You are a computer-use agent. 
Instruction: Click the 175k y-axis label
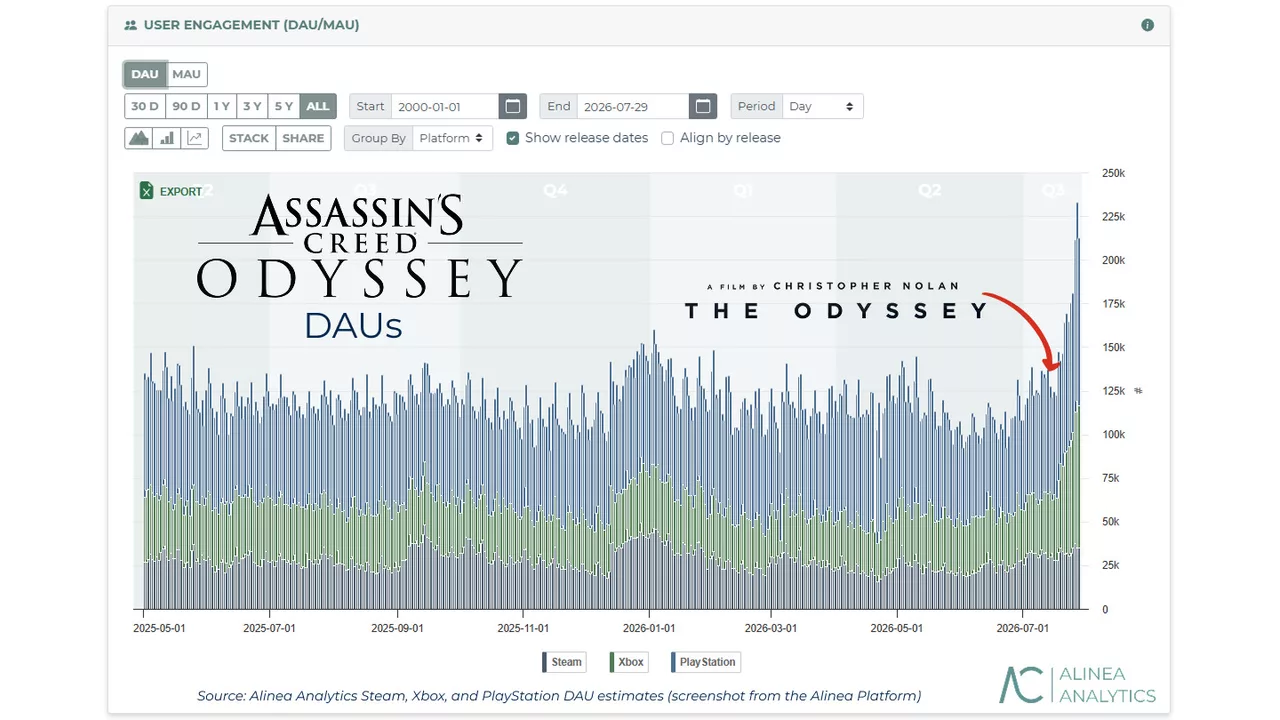(1113, 304)
